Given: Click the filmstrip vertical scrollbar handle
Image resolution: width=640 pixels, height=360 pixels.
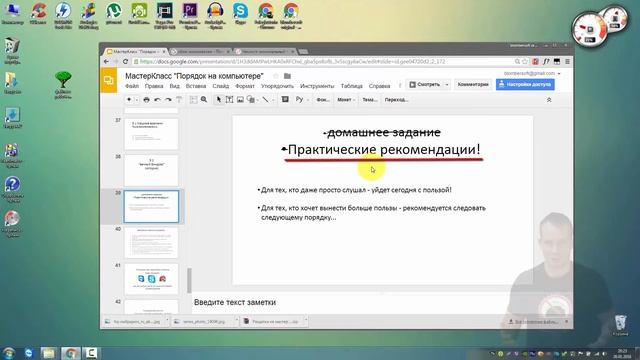Looking at the screenshot, I should tap(189, 280).
